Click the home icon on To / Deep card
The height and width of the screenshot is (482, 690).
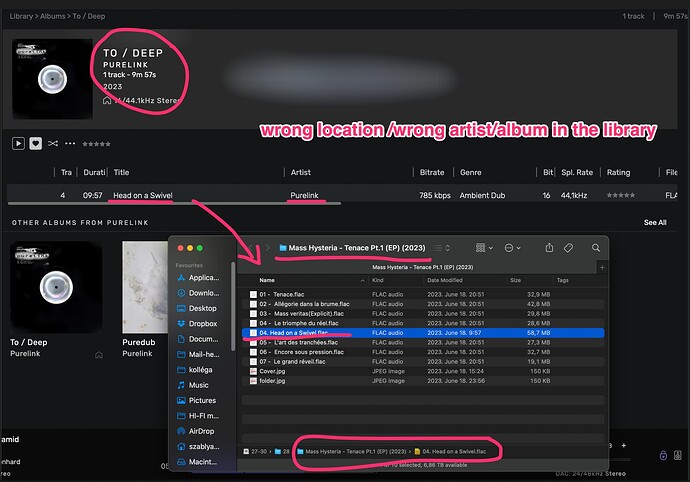pyautogui.click(x=99, y=355)
